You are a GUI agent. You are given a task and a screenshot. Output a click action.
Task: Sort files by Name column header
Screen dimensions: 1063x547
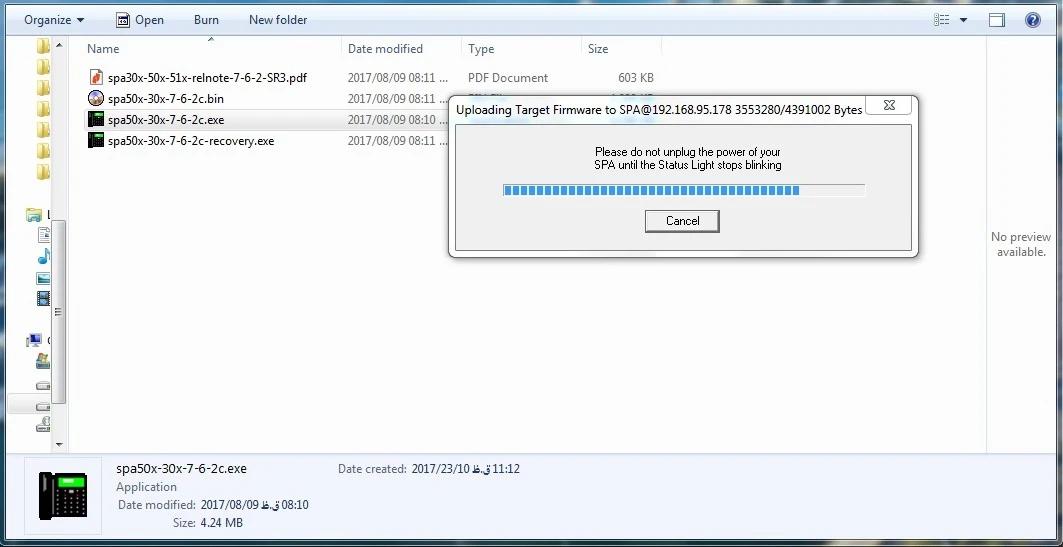[103, 49]
